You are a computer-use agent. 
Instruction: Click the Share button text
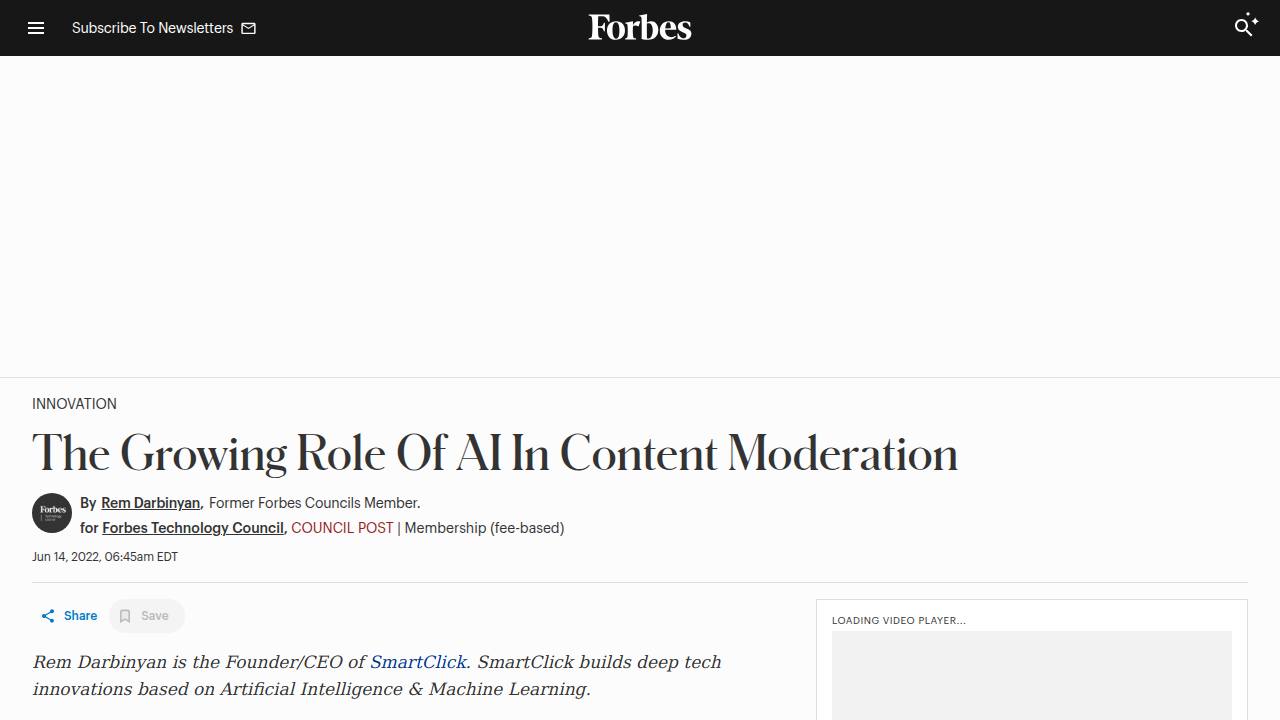click(x=81, y=616)
